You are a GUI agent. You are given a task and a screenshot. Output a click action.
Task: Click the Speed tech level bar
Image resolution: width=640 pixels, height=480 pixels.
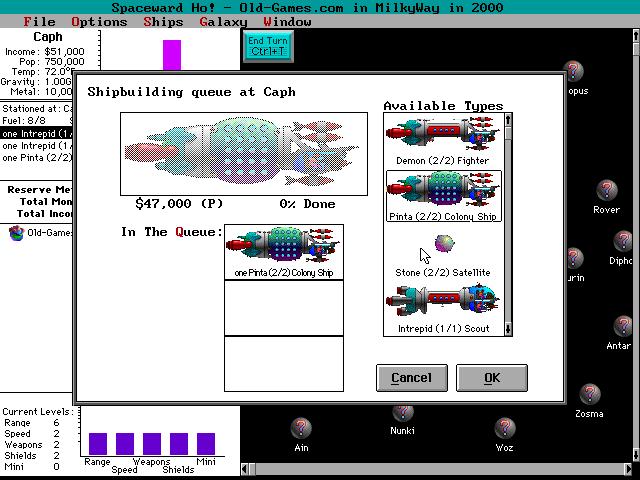(x=125, y=444)
